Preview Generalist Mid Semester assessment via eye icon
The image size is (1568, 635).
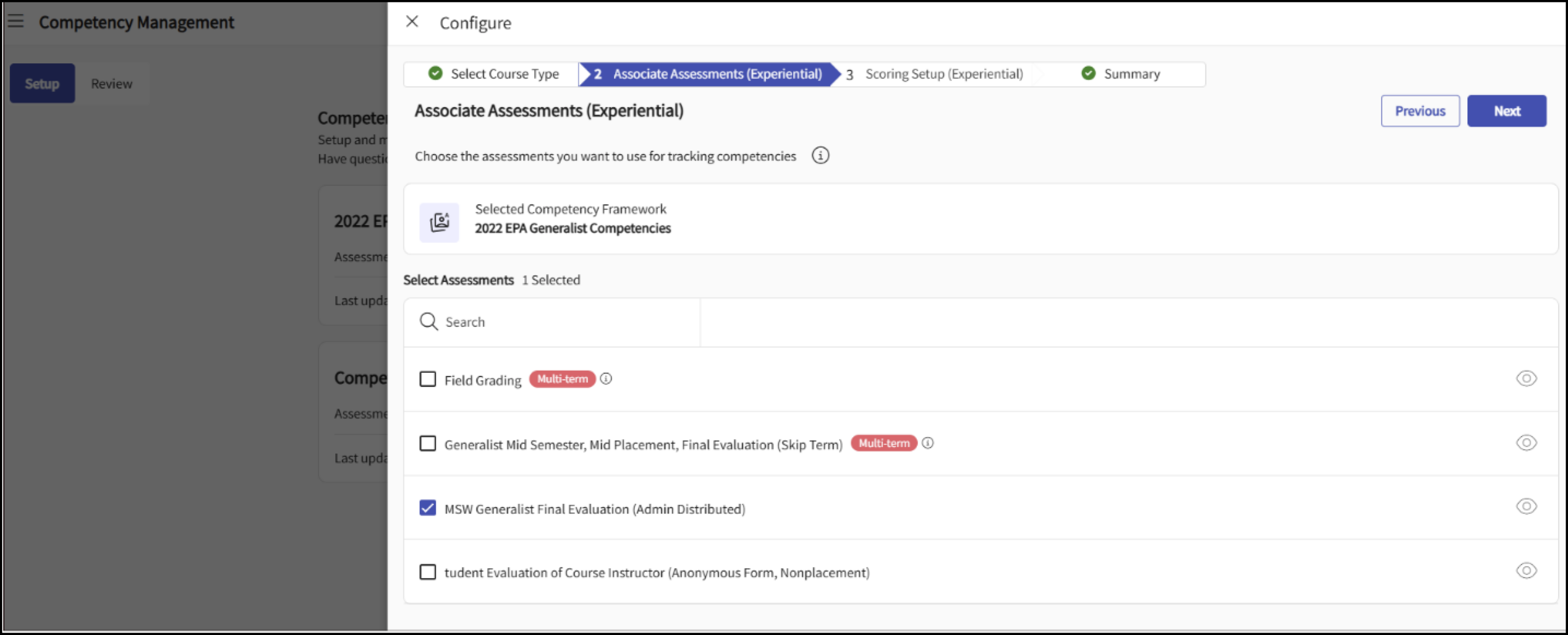click(1526, 443)
